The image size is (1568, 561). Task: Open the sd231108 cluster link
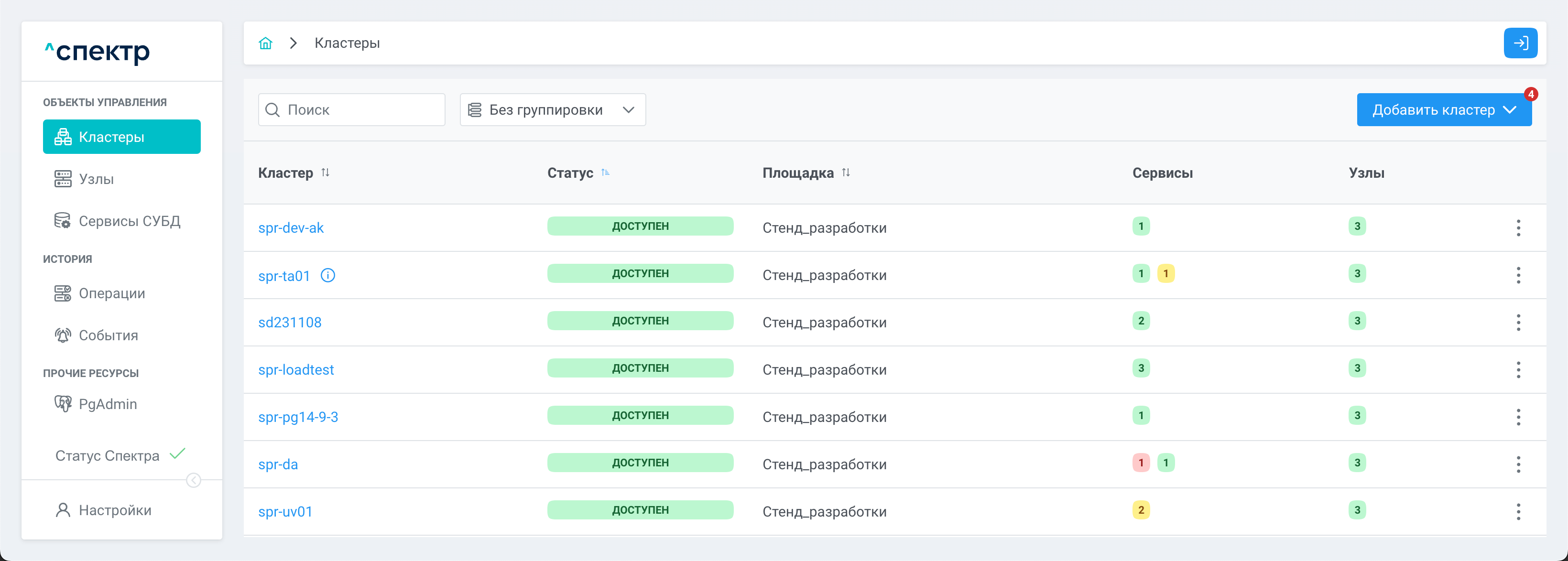click(x=290, y=323)
